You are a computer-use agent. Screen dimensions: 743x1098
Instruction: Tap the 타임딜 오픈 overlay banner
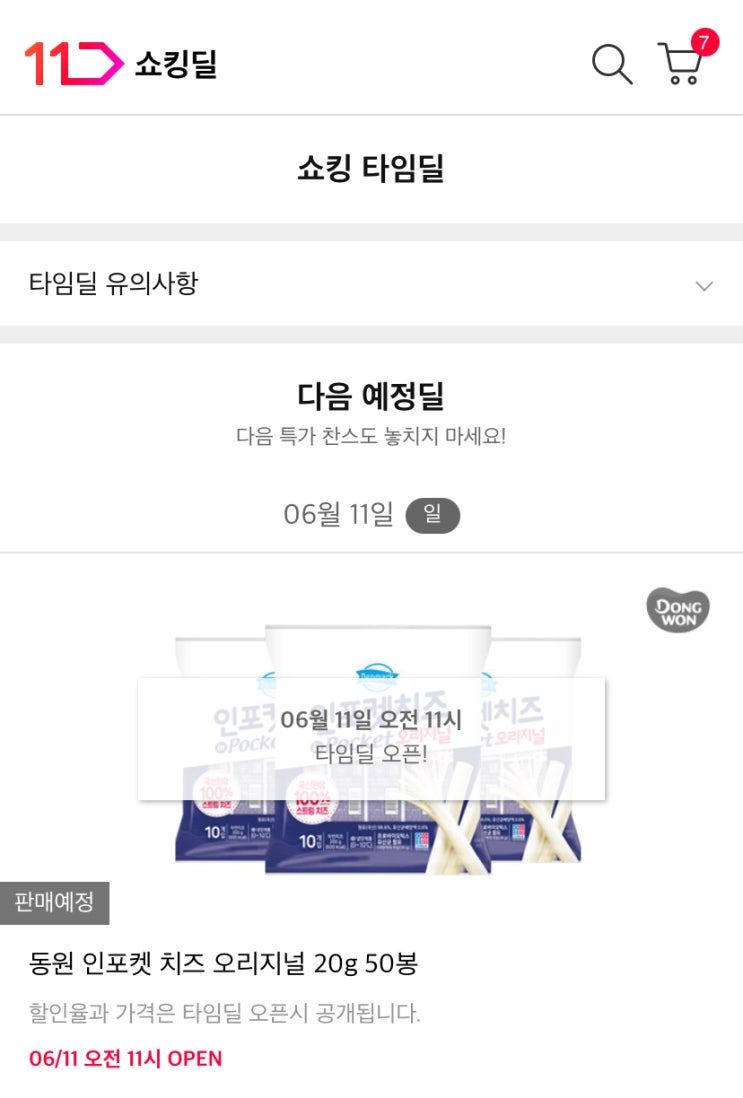pos(371,738)
